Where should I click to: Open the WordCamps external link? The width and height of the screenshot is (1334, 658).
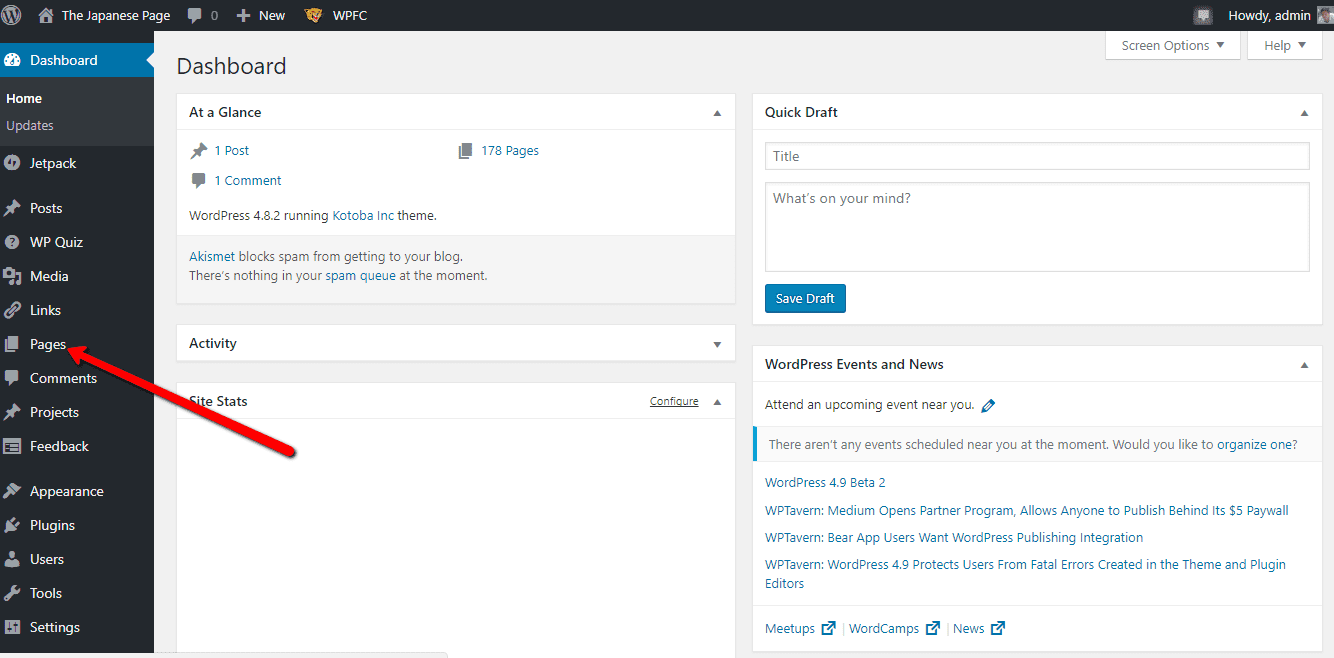tap(894, 628)
